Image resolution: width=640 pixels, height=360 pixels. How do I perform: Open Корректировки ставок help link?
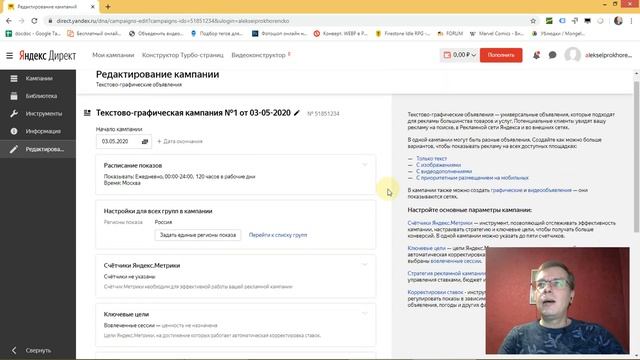[x=435, y=292]
